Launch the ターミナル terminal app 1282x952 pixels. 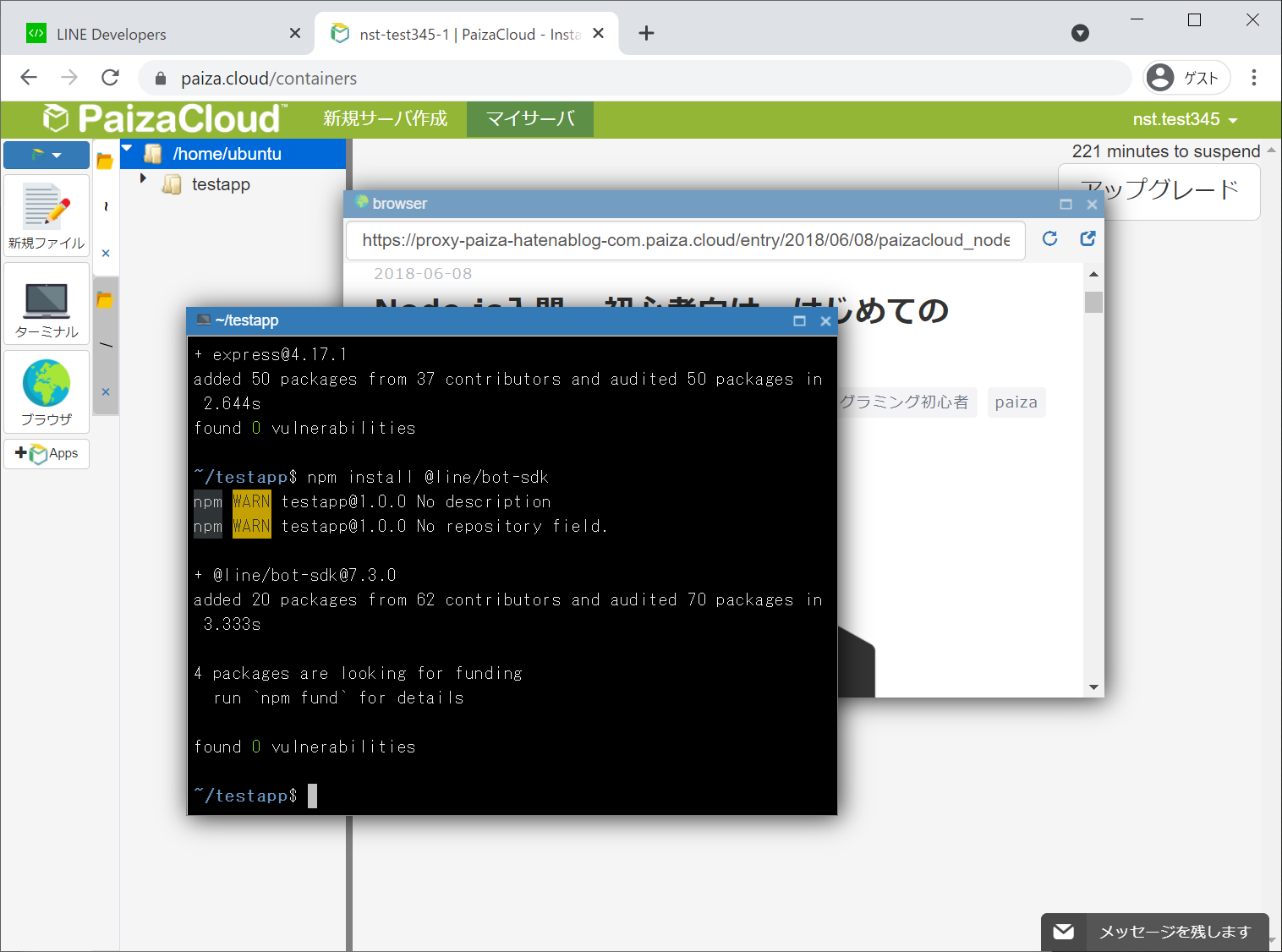coord(47,304)
